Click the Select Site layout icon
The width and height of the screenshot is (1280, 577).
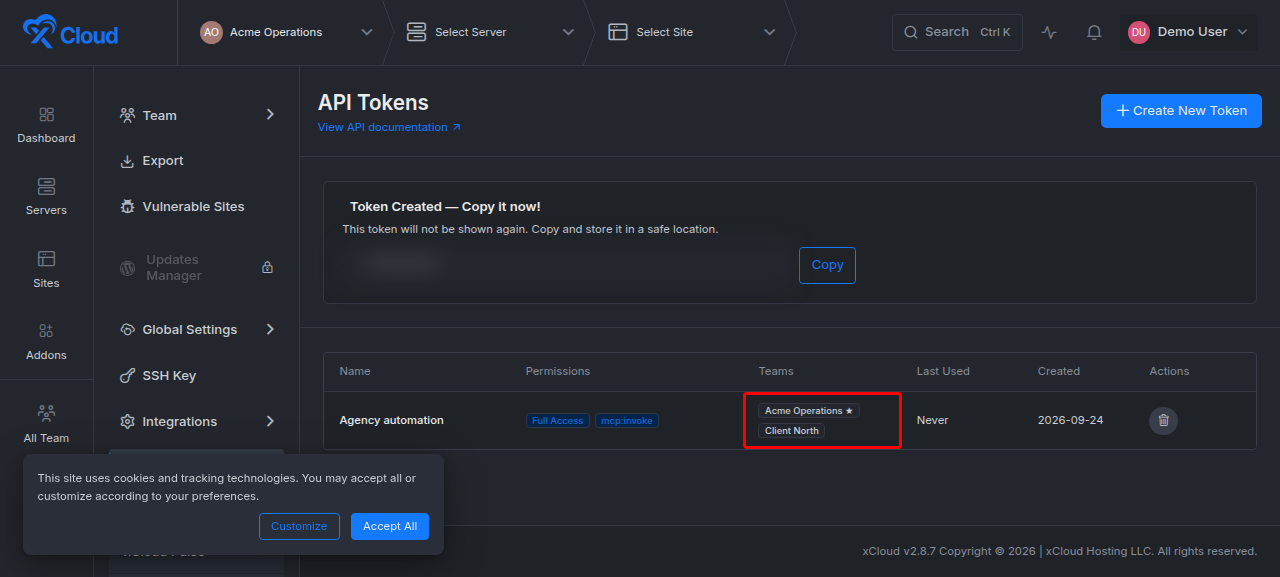(618, 32)
